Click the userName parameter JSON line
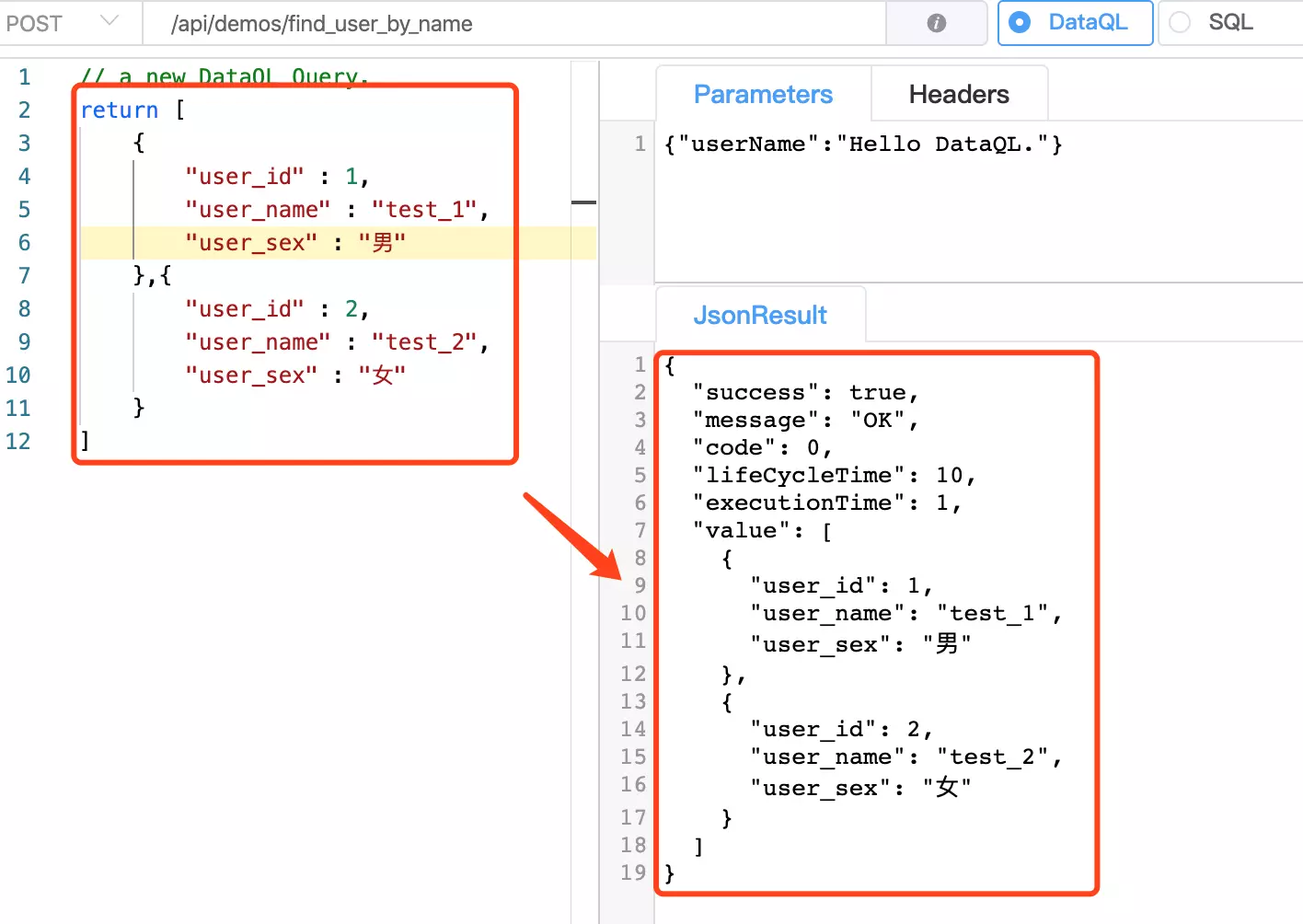The image size is (1303, 924). [x=863, y=144]
